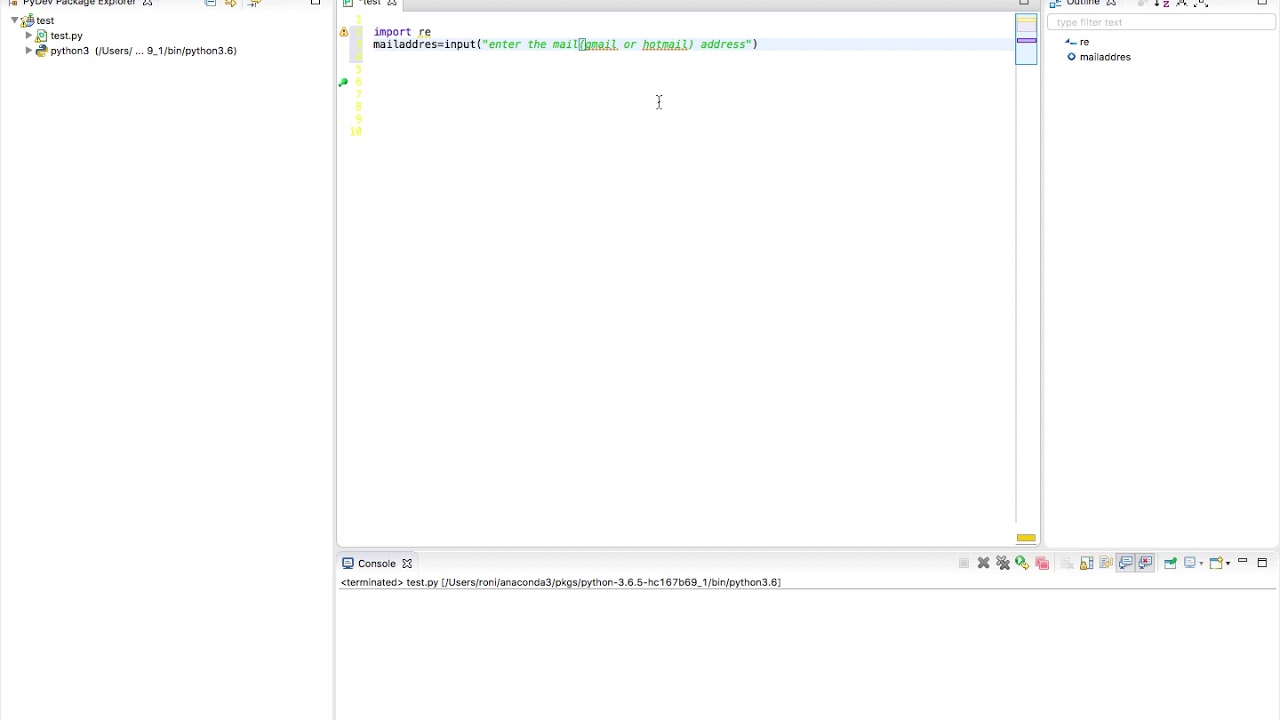The height and width of the screenshot is (720, 1280).
Task: Toggle Scroll Lock in the Console
Action: click(x=1087, y=563)
